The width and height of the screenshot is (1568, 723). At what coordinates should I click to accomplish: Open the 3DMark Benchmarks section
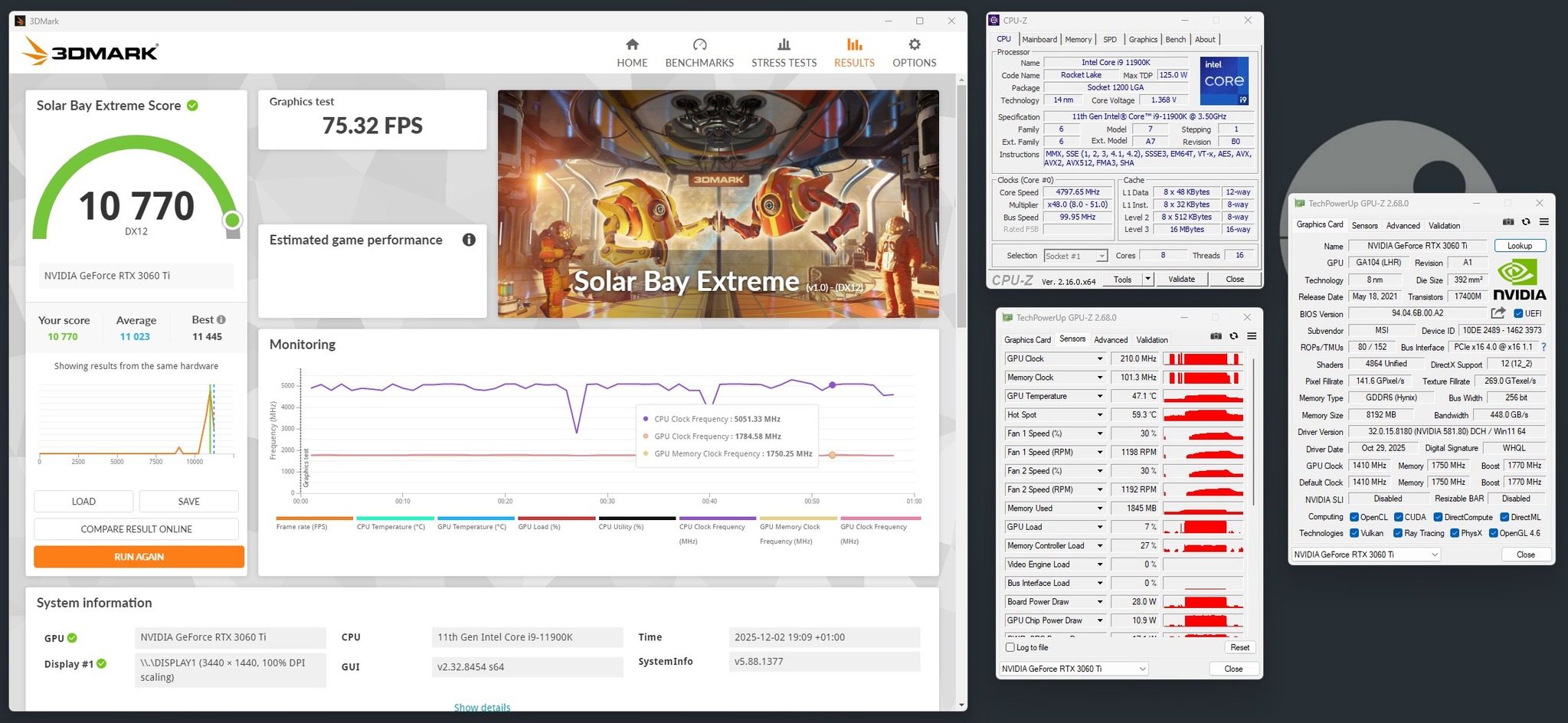click(699, 53)
